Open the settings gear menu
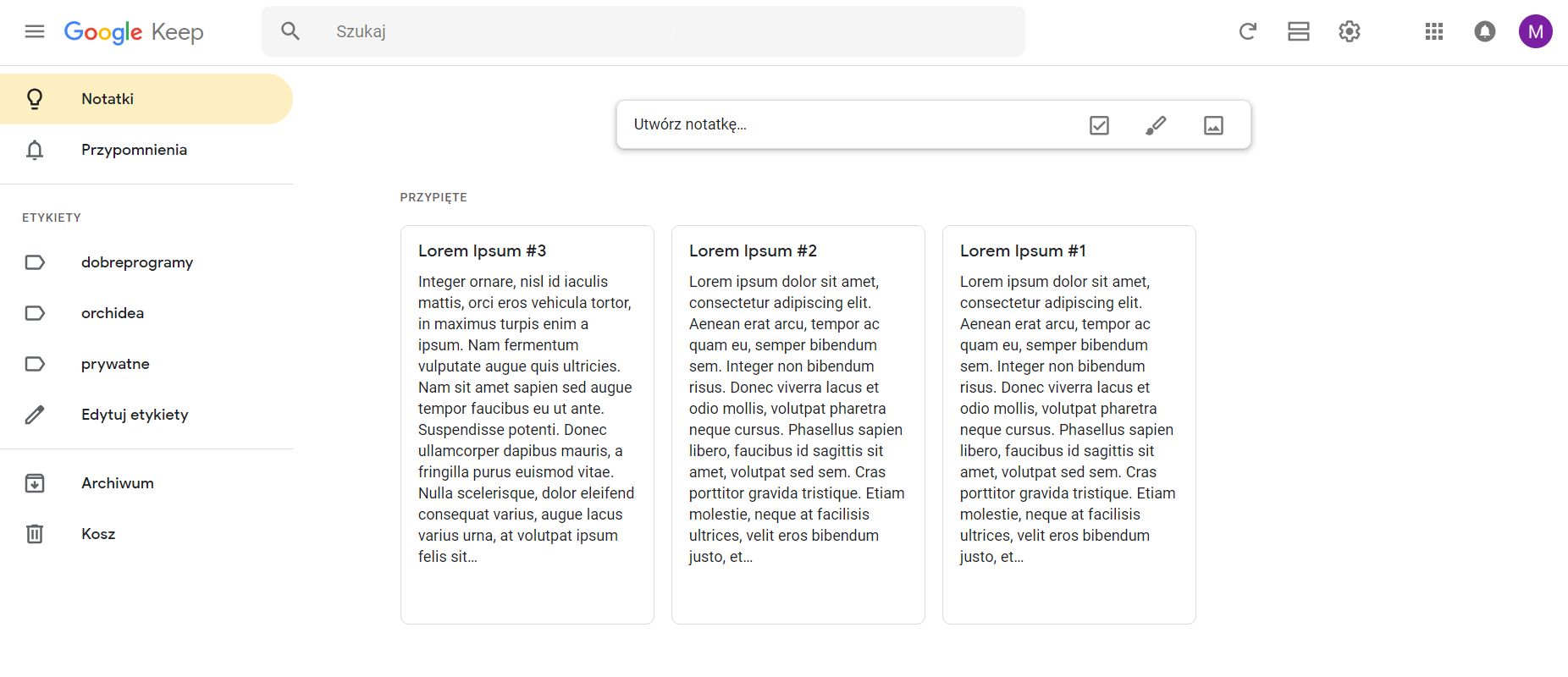 coord(1349,31)
